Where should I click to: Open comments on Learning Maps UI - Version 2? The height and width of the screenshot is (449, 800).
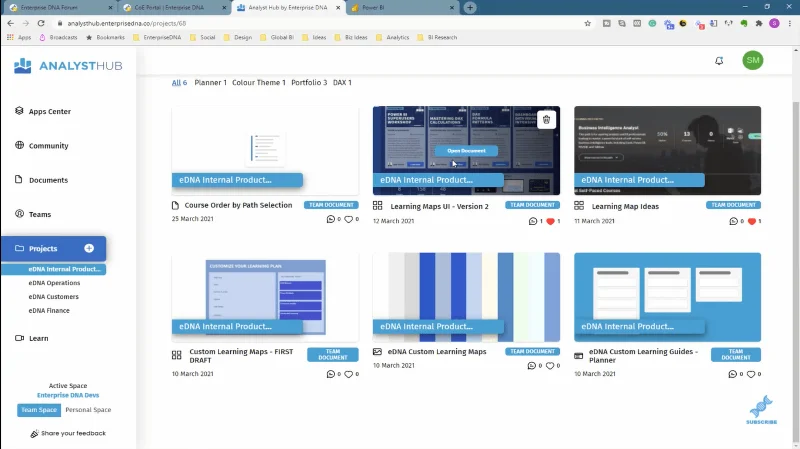click(533, 221)
